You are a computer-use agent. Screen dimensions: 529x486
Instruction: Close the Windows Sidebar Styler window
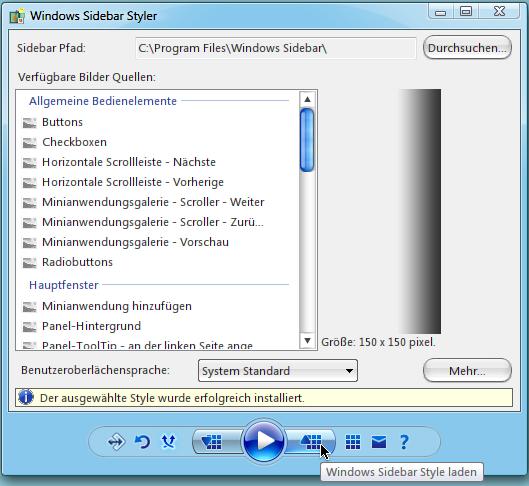tap(499, 11)
